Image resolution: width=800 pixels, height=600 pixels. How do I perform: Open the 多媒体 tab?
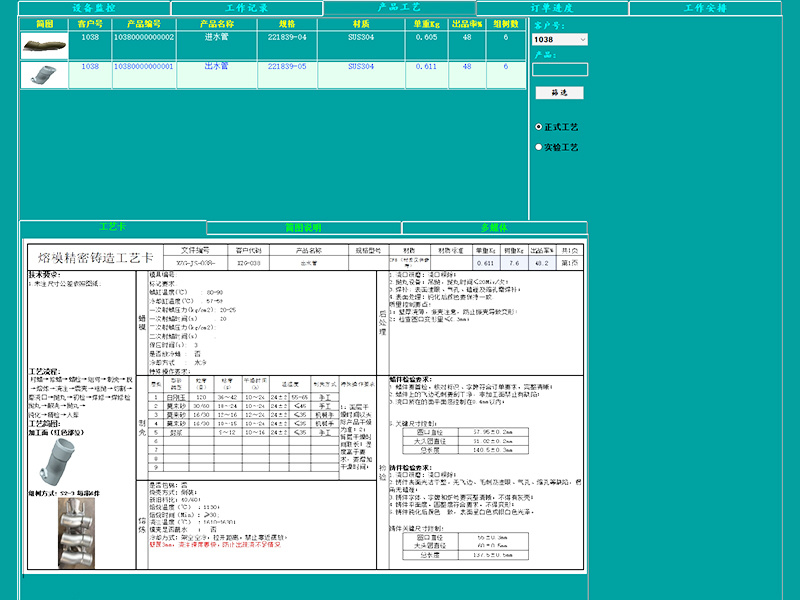pyautogui.click(x=494, y=228)
